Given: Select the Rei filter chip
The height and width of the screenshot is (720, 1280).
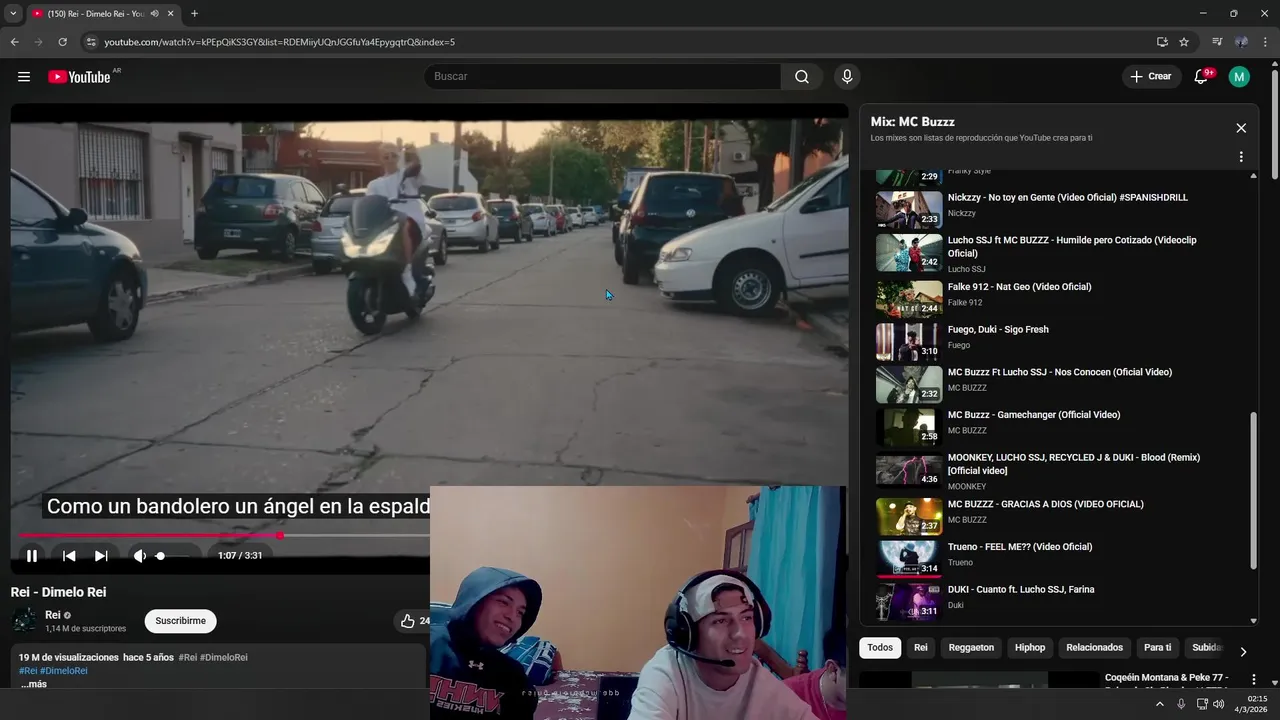Looking at the screenshot, I should (x=921, y=648).
